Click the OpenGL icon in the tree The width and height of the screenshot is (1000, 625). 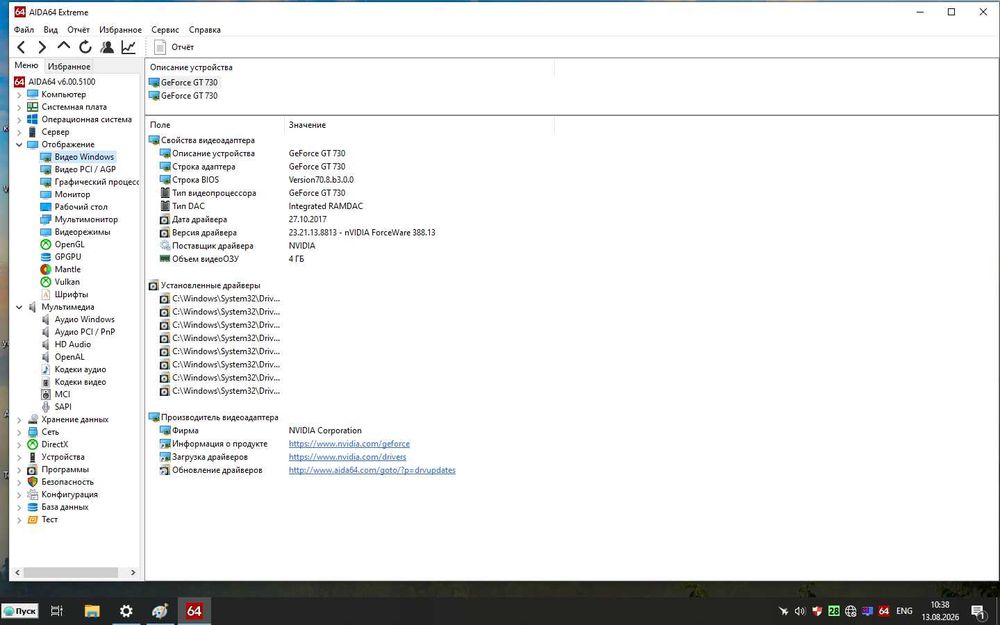click(45, 244)
